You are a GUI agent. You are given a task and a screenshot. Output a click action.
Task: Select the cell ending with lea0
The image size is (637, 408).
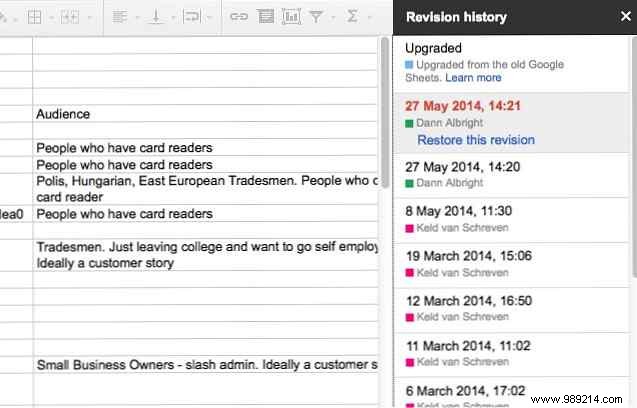click(16, 214)
